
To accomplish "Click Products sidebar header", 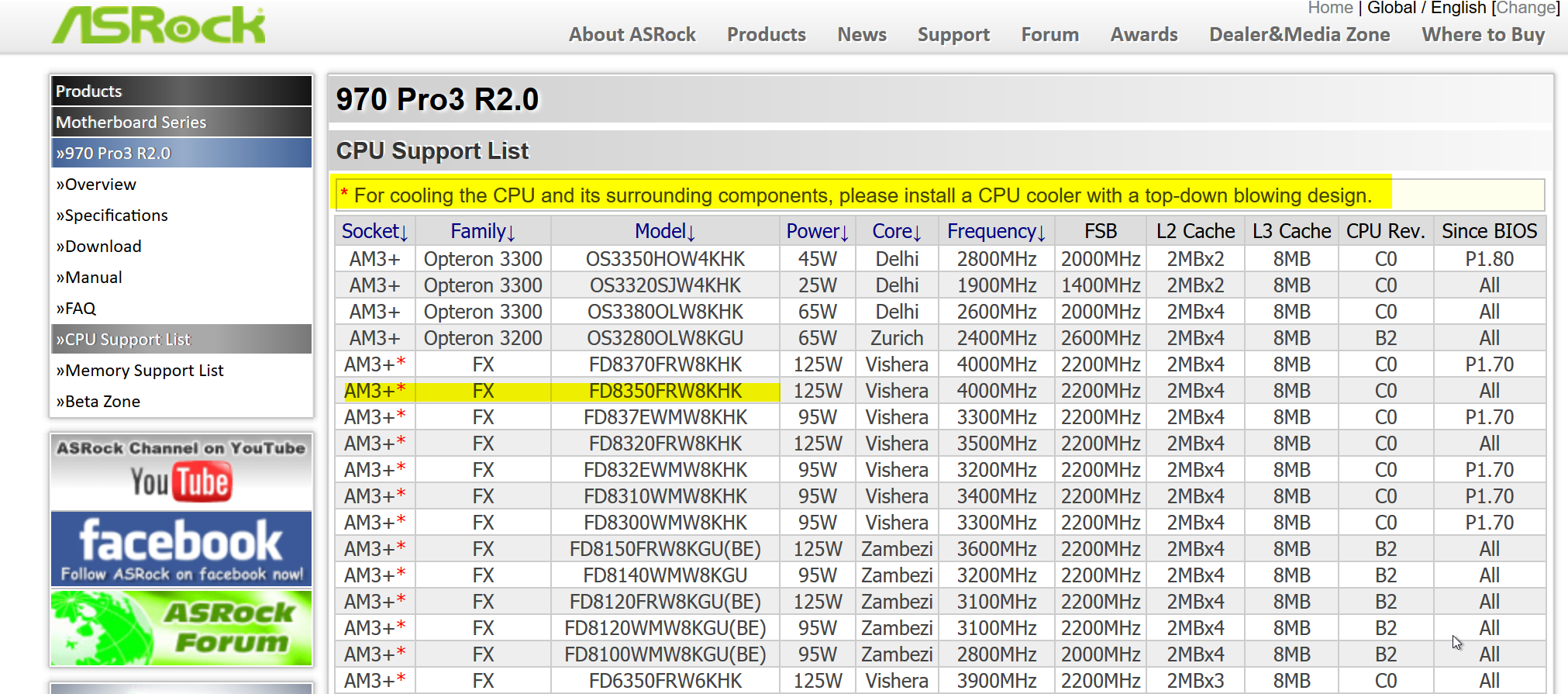I will click(181, 91).
